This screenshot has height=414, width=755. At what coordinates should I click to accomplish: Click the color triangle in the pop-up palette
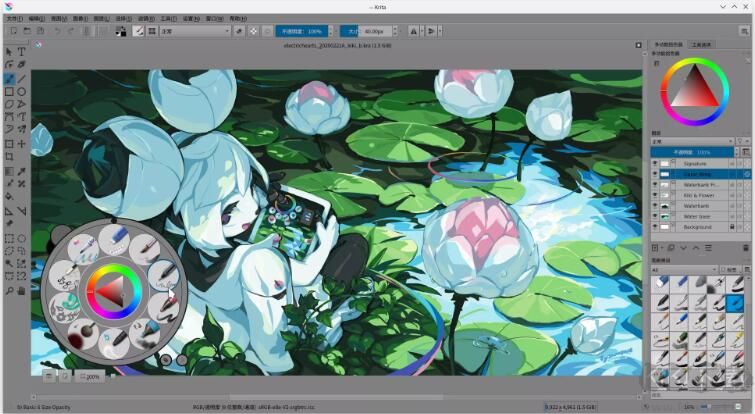pyautogui.click(x=111, y=292)
